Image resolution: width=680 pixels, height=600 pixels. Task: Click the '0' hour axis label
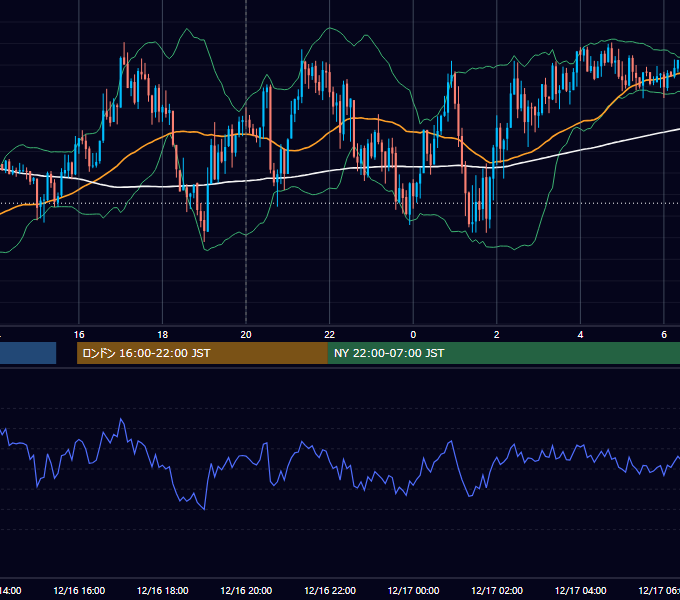[x=413, y=335]
